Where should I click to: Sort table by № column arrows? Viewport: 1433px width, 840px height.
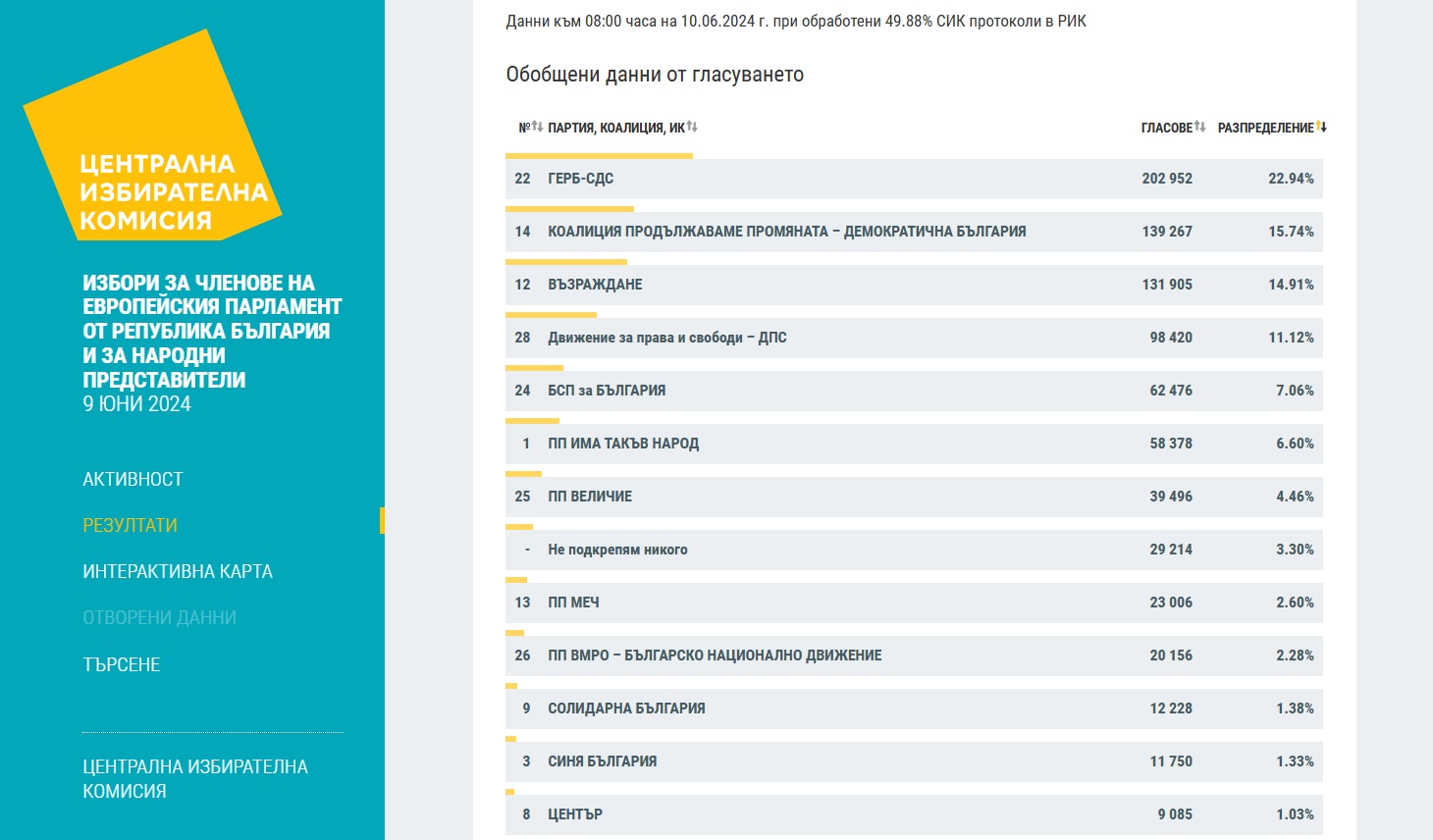537,128
